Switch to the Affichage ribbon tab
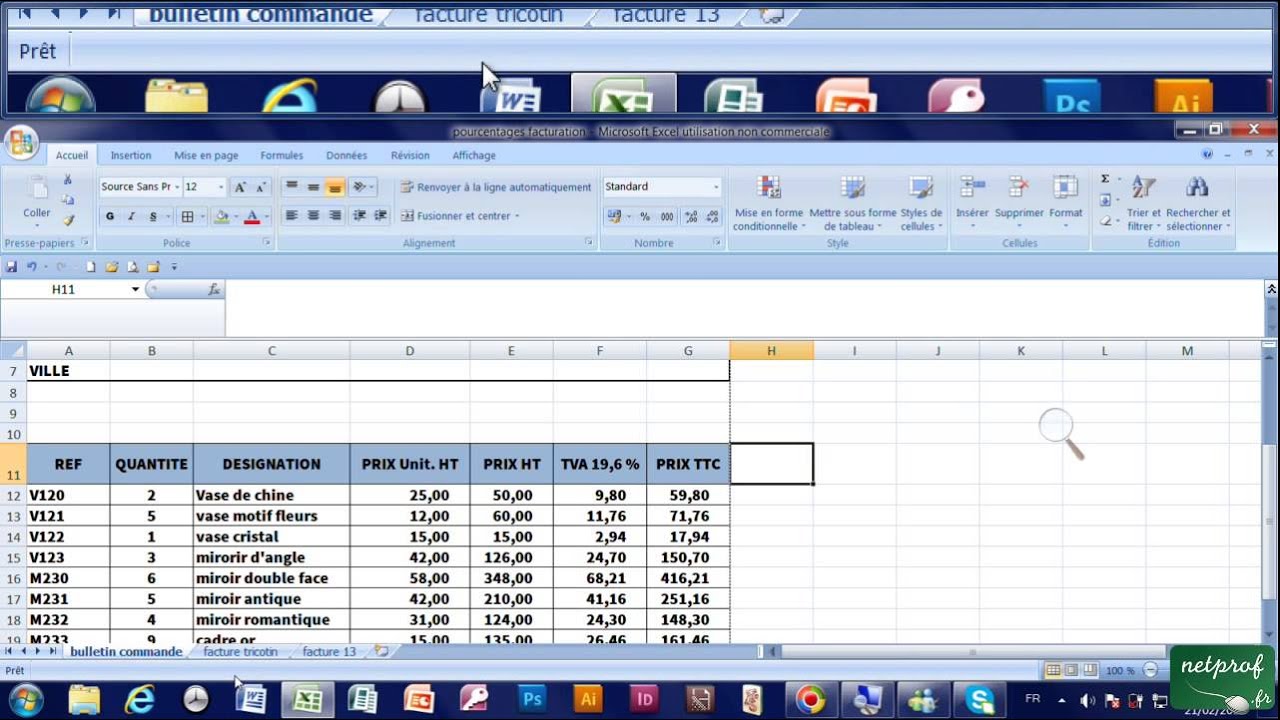This screenshot has height=720, width=1280. coord(474,155)
